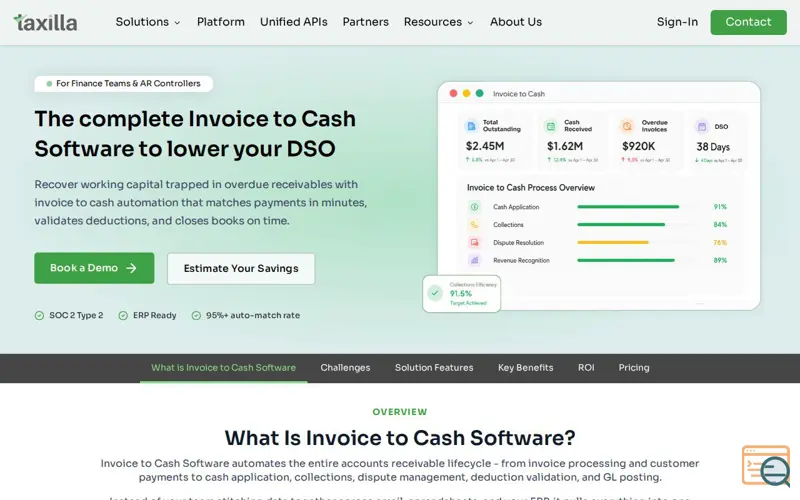Select the Pricing tab
Screen dimensions: 800x500
634,368
